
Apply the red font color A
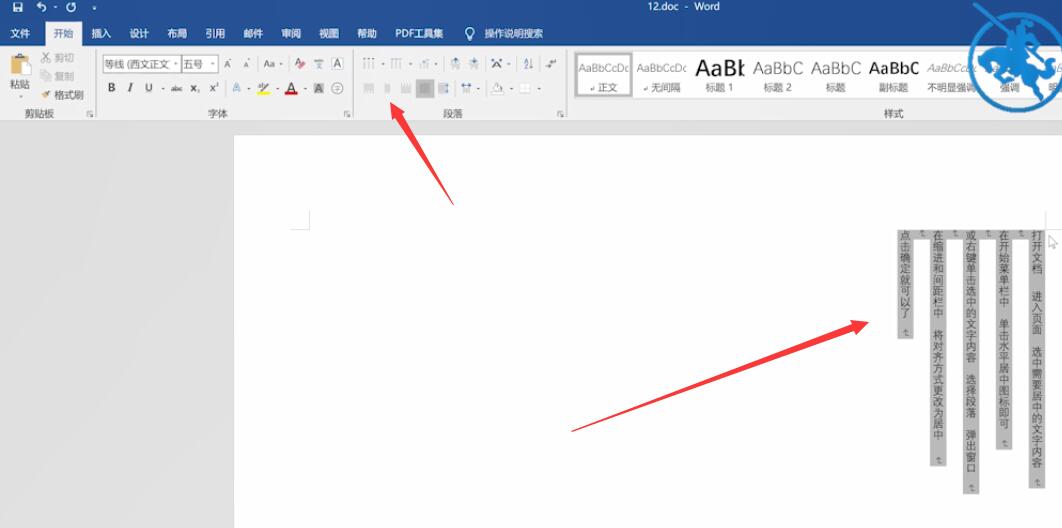tap(291, 88)
